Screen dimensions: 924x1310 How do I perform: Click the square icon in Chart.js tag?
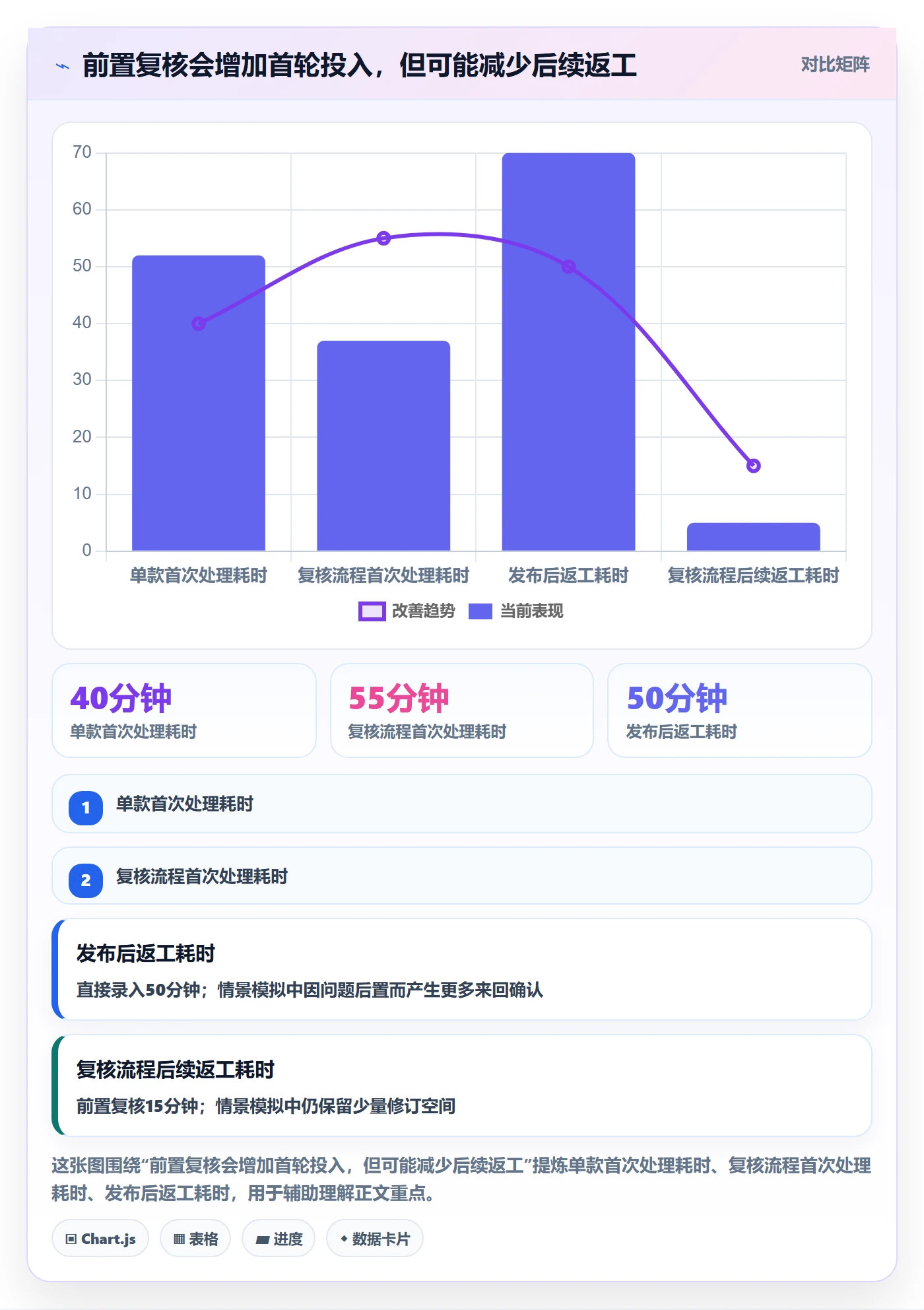[71, 1239]
